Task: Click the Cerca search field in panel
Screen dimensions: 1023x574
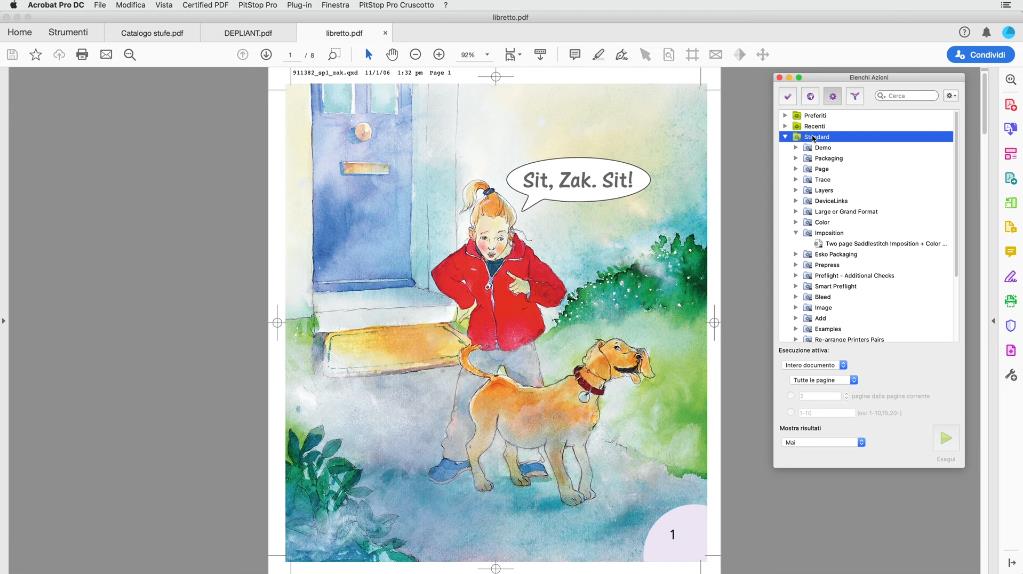Action: (906, 96)
